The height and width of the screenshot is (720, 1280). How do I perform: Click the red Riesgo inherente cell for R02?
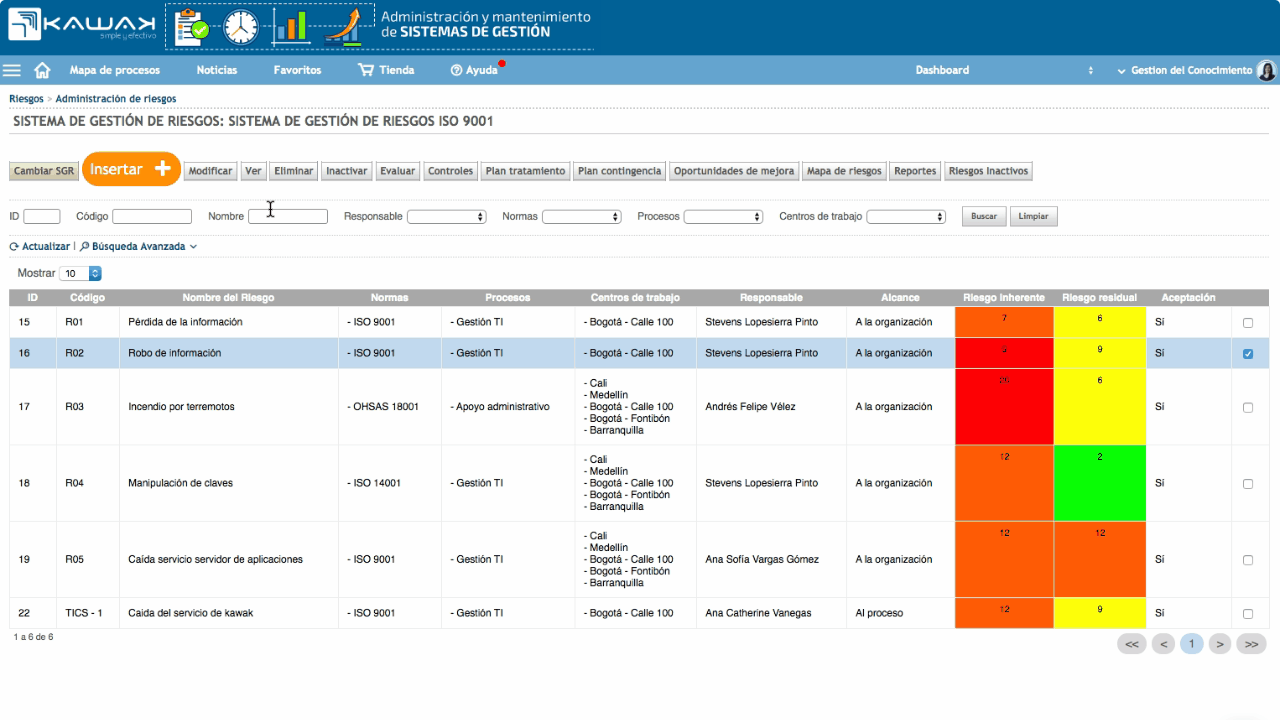pos(1003,352)
